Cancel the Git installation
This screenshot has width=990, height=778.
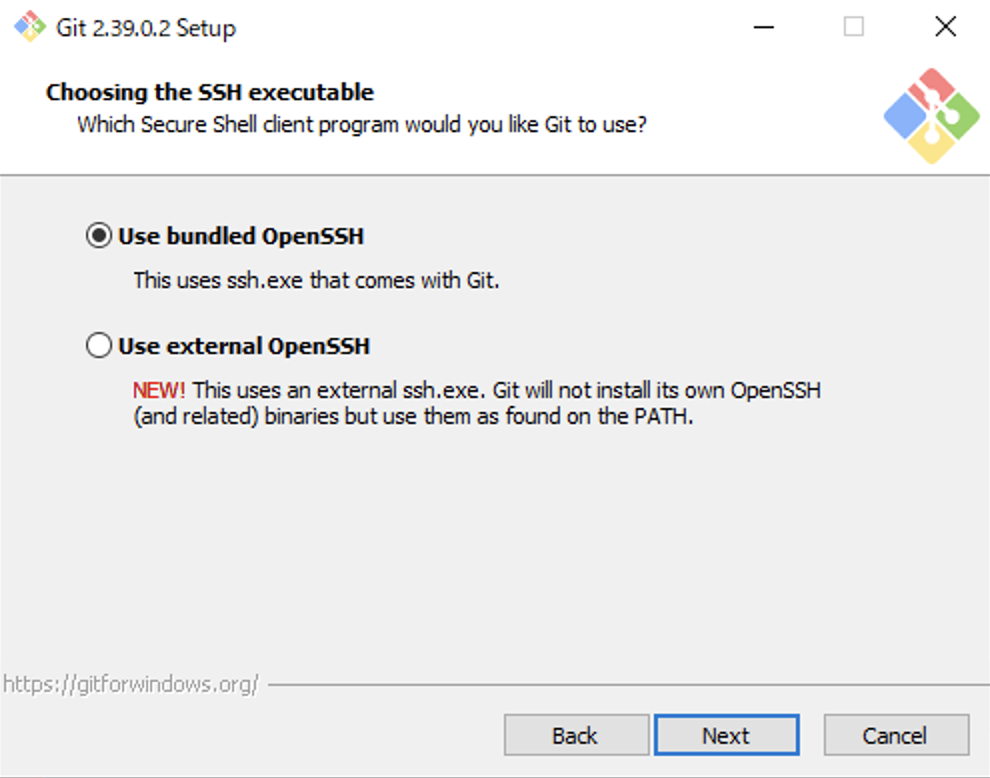[x=895, y=736]
